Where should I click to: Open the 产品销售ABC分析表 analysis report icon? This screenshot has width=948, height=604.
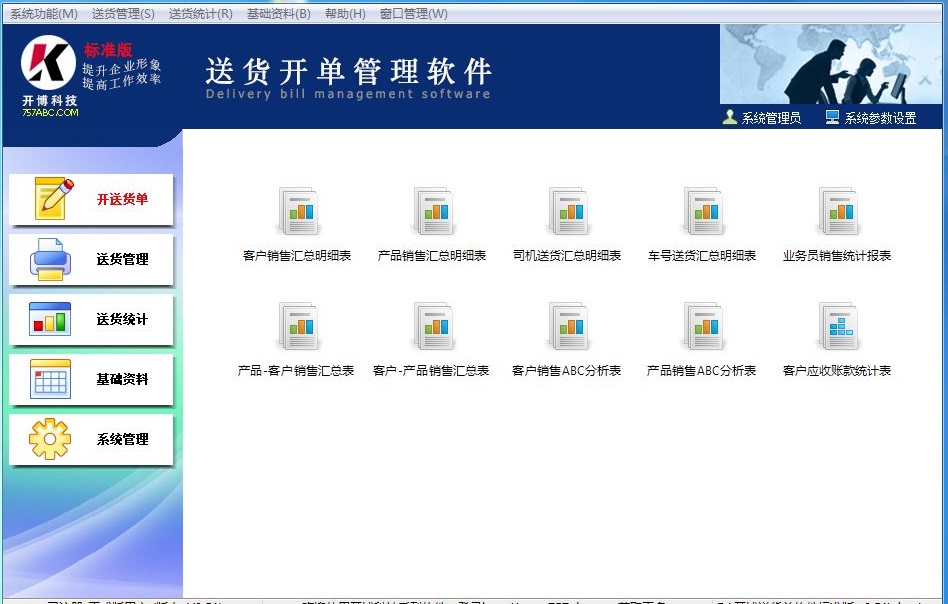tap(703, 327)
